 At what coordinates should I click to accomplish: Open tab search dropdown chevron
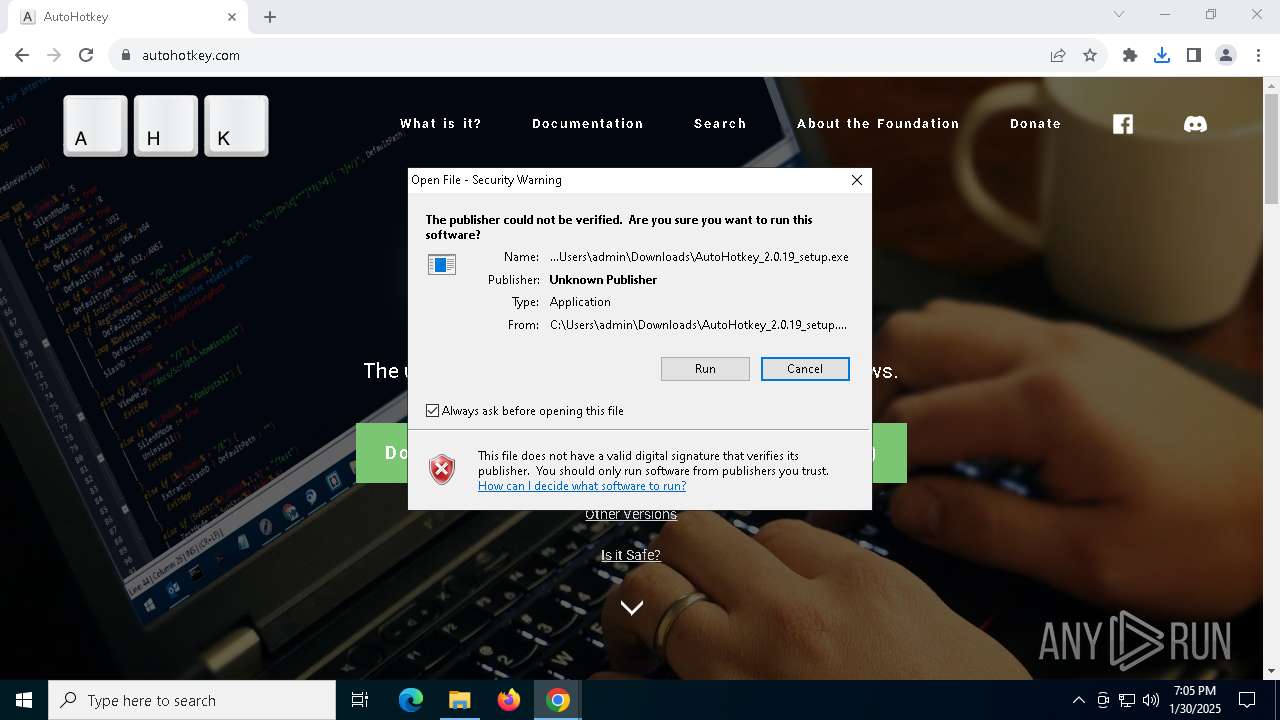pos(1119,14)
